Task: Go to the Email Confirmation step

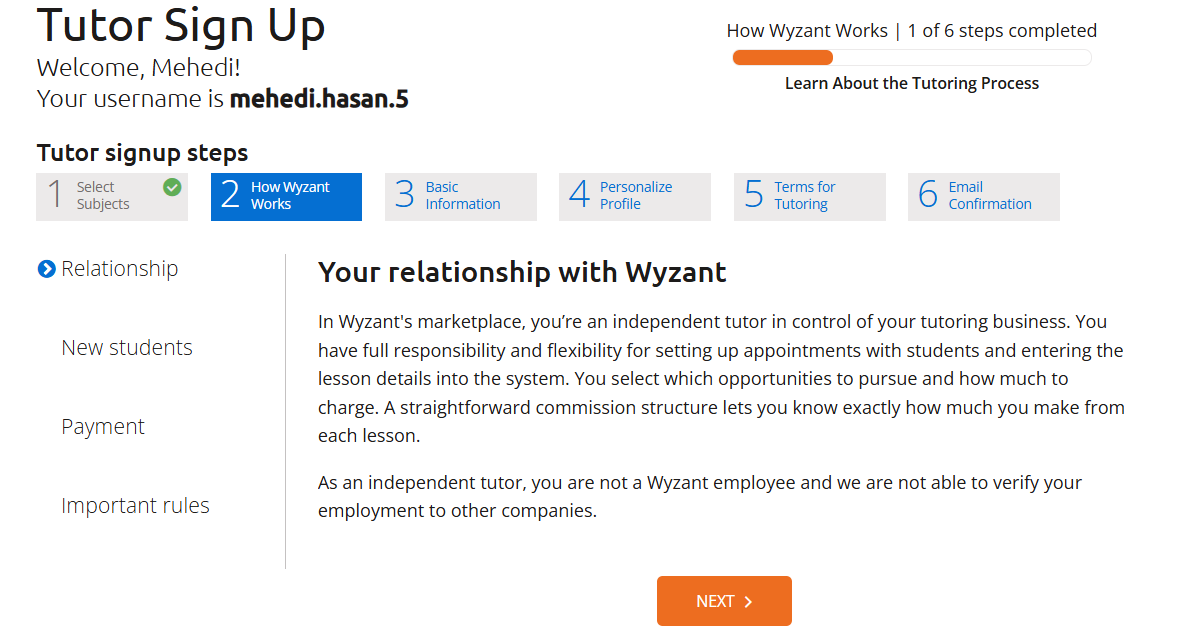Action: (x=983, y=196)
